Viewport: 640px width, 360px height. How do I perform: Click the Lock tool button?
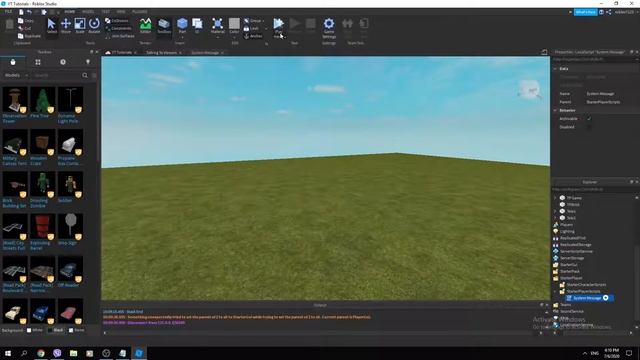[252, 28]
